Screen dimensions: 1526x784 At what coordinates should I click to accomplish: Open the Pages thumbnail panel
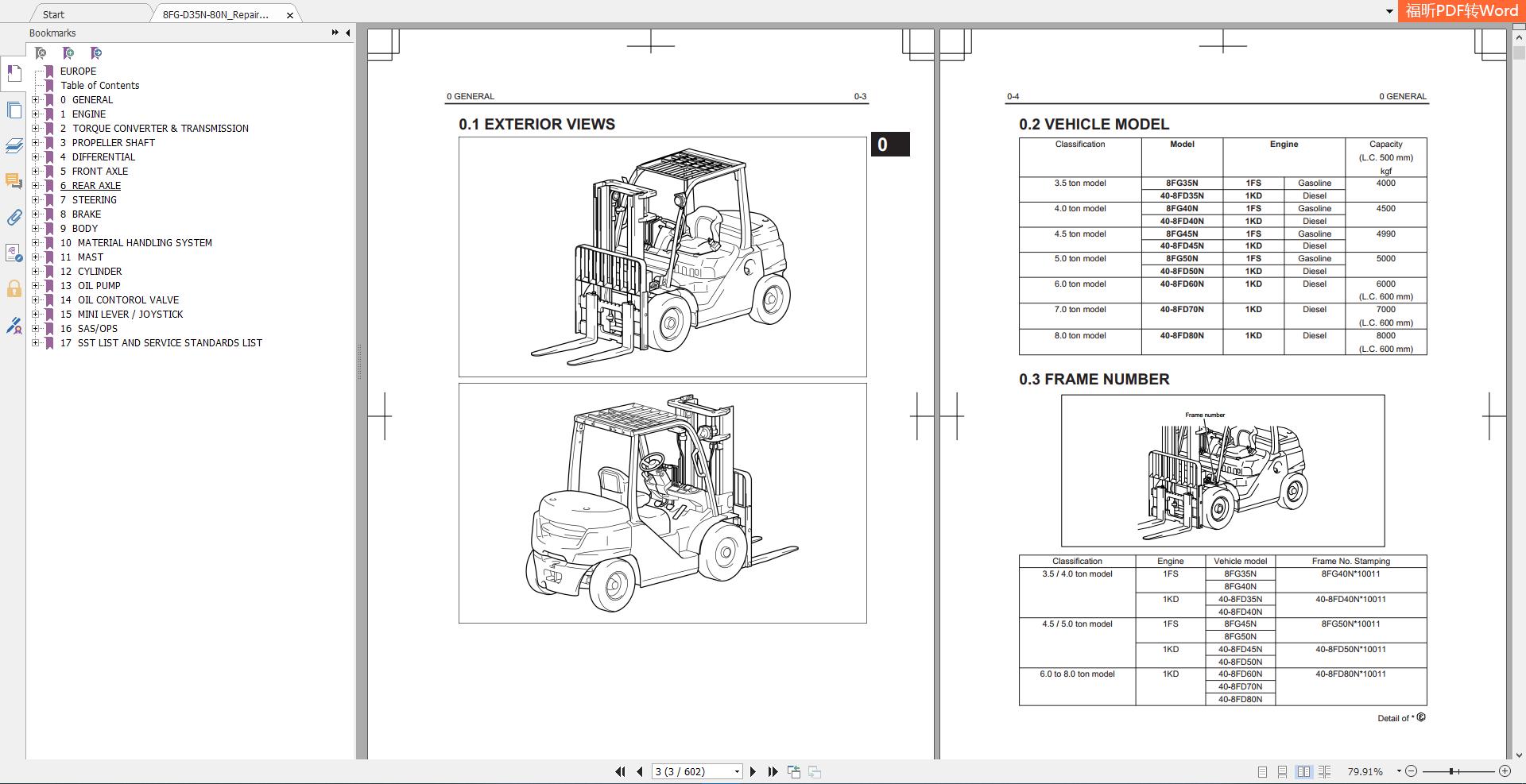point(14,110)
